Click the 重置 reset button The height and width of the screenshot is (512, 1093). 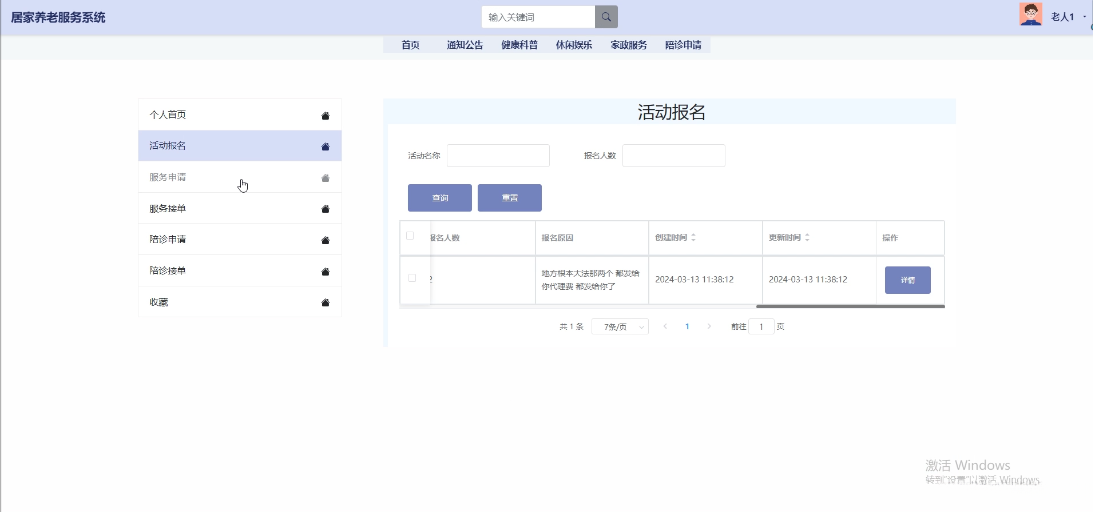[510, 198]
